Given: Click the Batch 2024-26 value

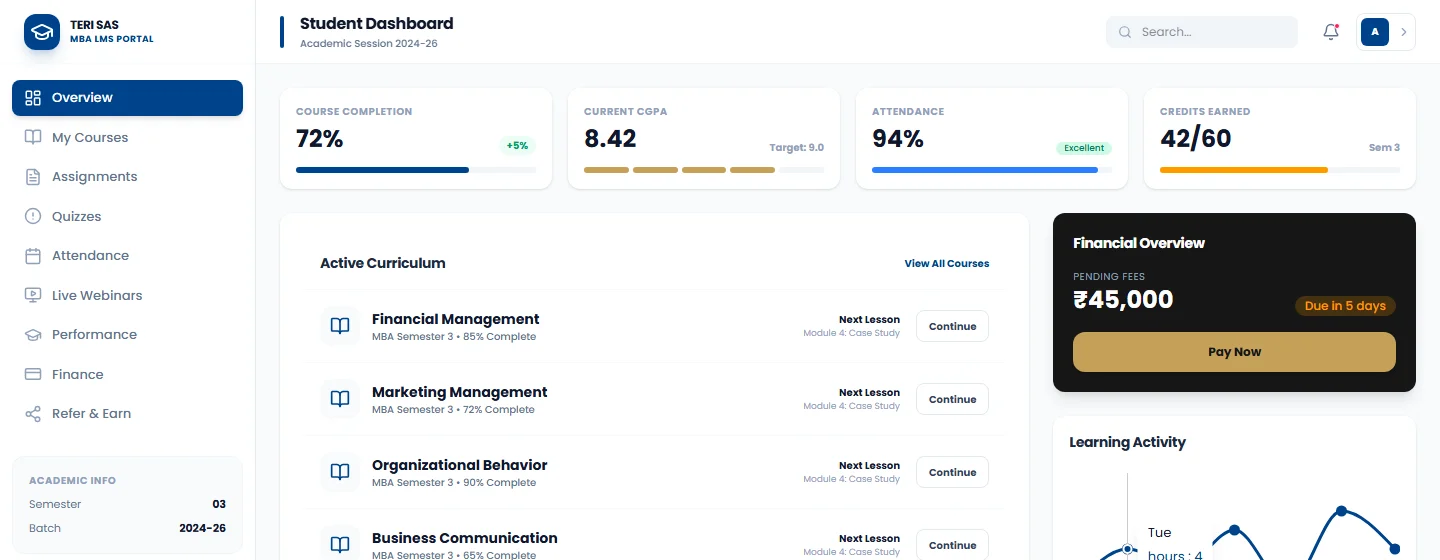Looking at the screenshot, I should pos(202,528).
